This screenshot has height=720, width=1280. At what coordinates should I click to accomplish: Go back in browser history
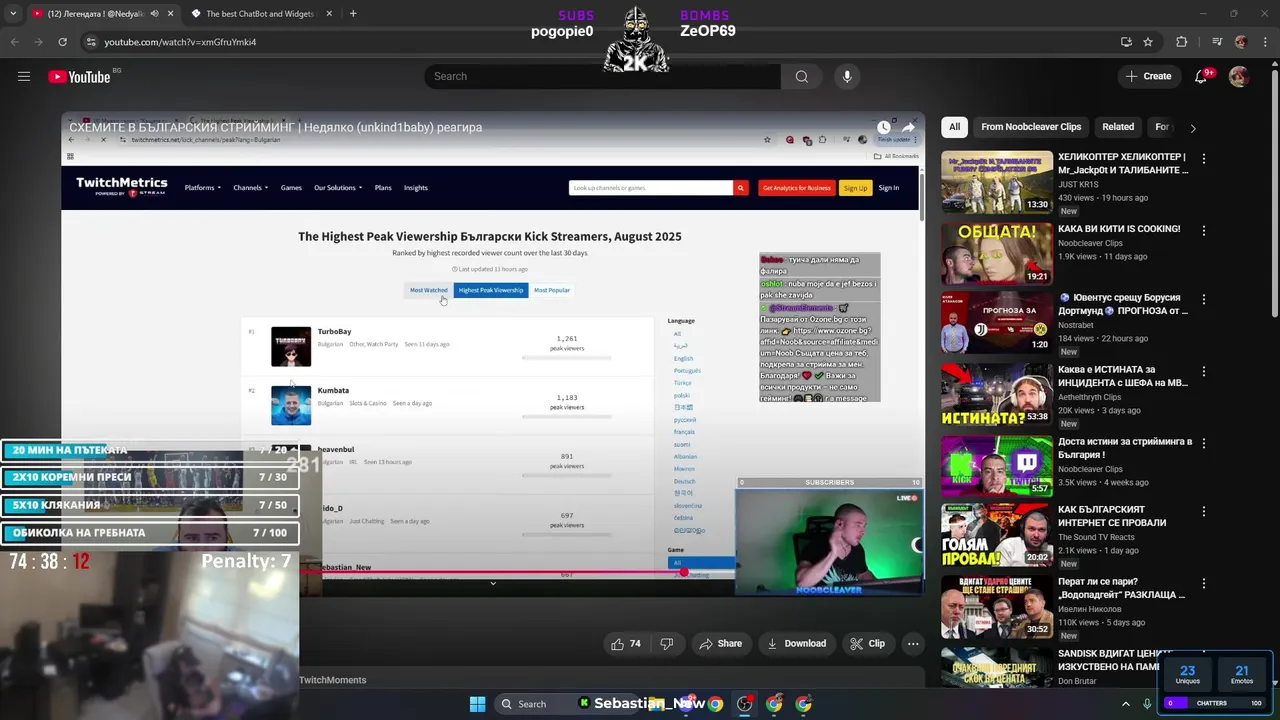tap(14, 42)
